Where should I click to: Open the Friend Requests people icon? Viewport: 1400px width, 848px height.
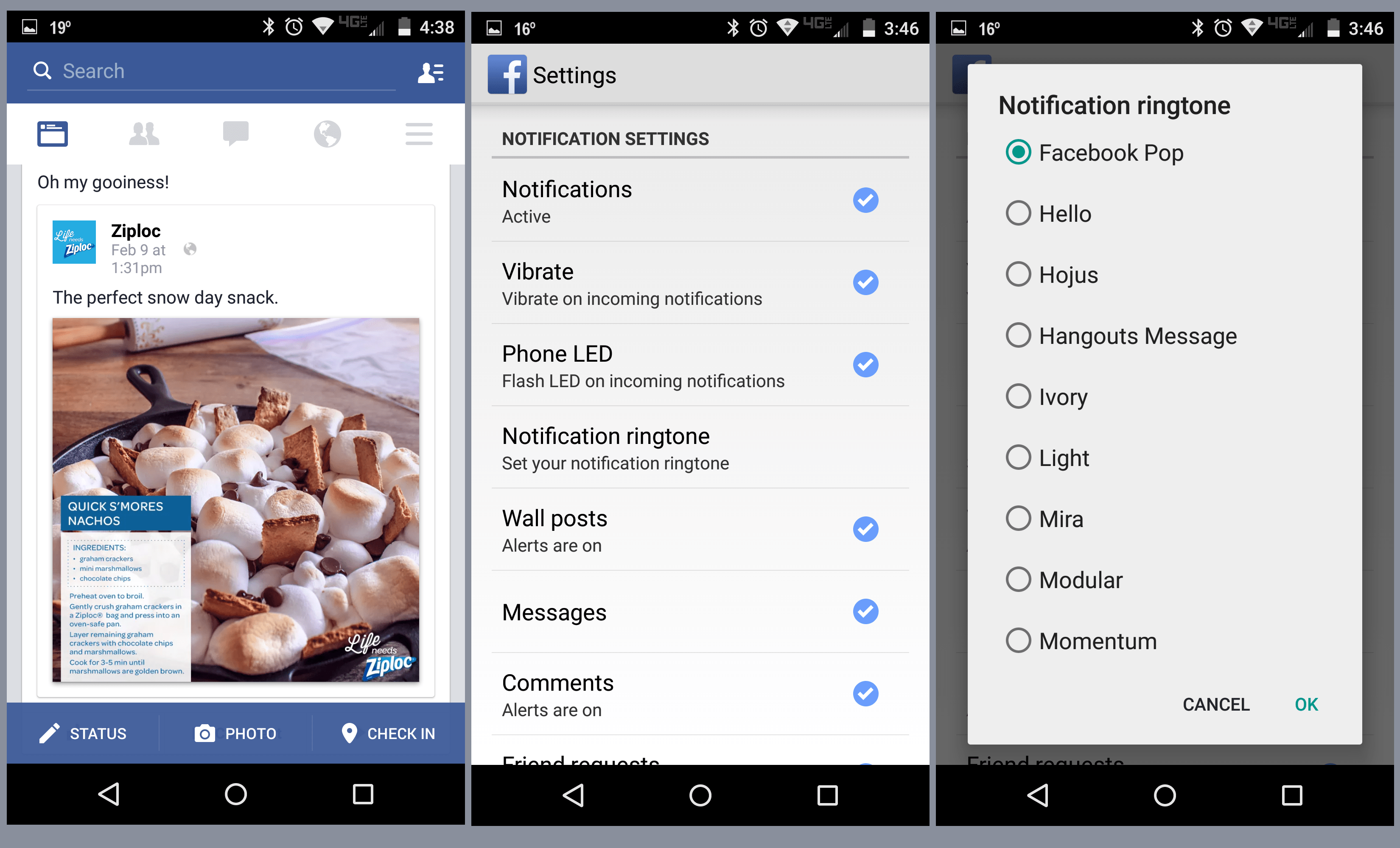(x=144, y=134)
